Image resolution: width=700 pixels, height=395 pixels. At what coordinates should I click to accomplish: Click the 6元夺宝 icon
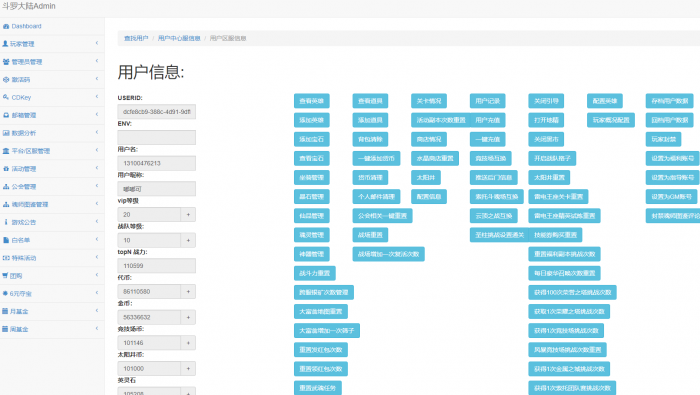(x=5, y=294)
